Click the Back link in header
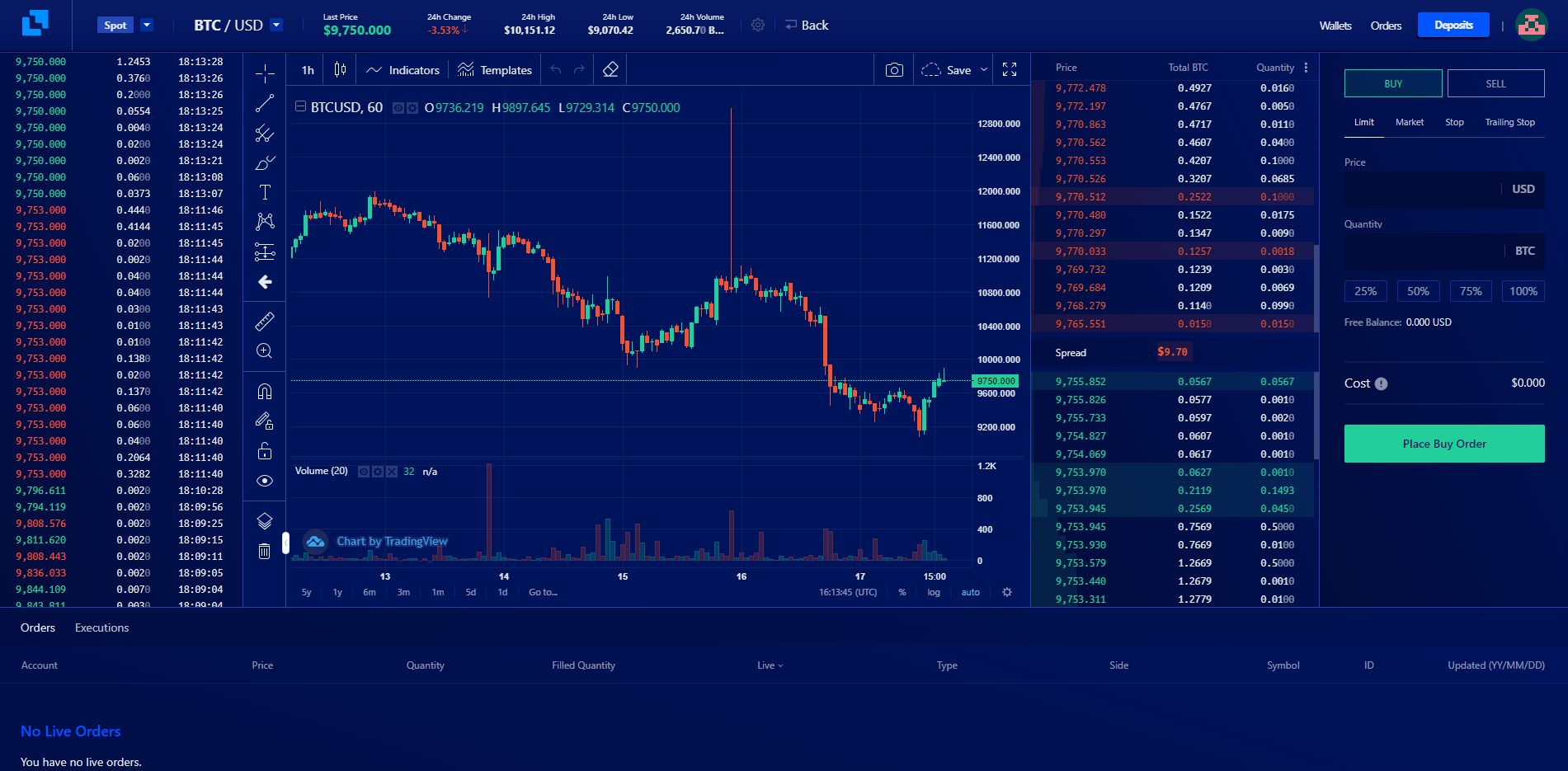 click(x=807, y=26)
